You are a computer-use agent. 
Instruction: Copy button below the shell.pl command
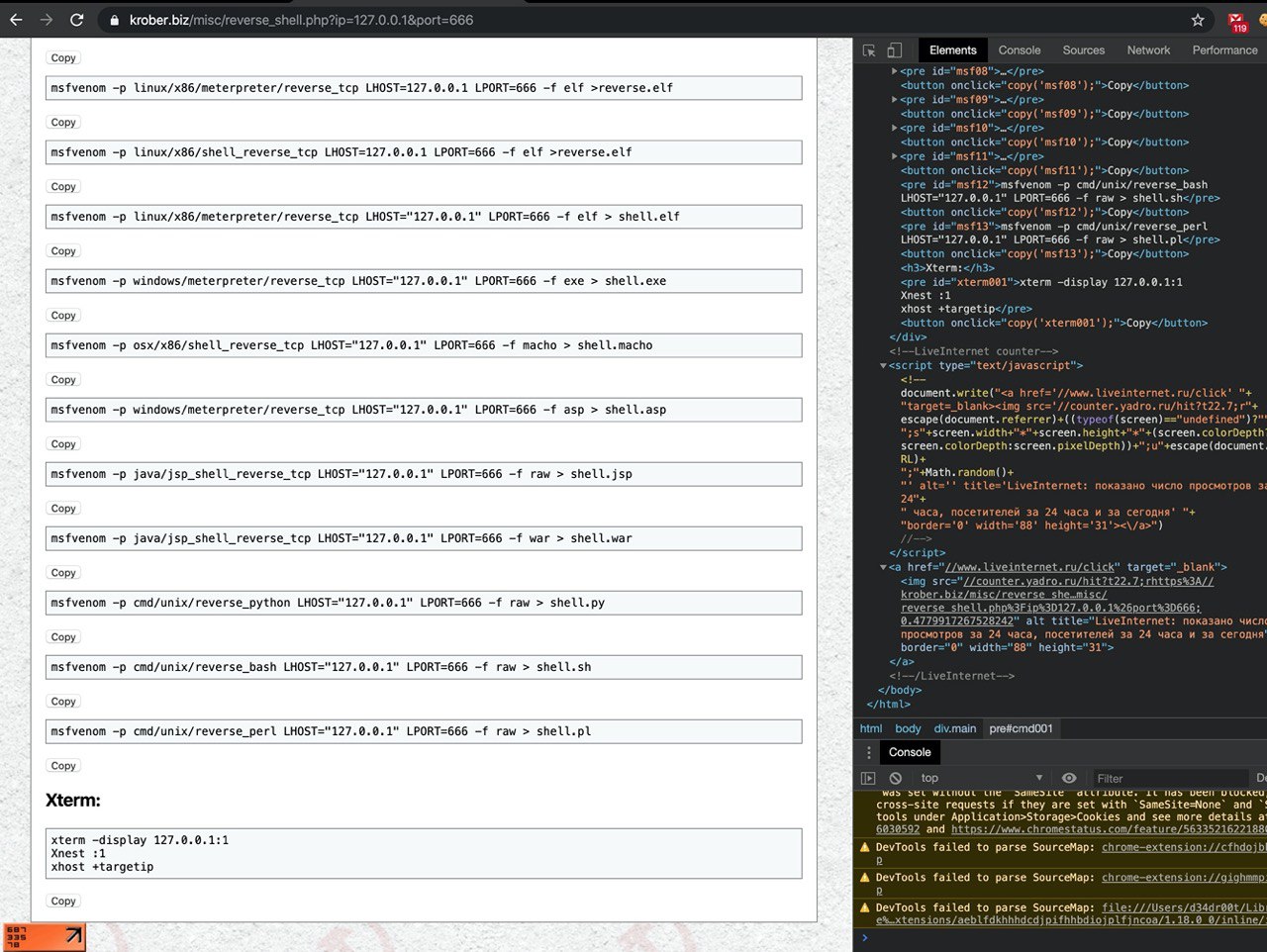point(63,766)
